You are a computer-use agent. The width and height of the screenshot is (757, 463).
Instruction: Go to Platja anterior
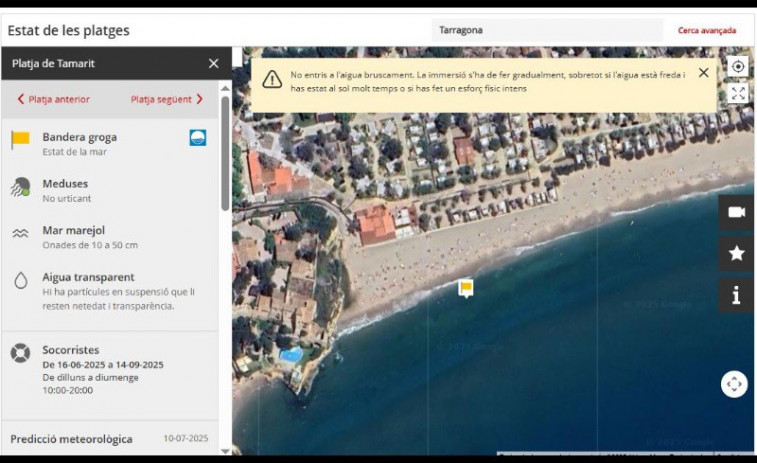point(58,99)
